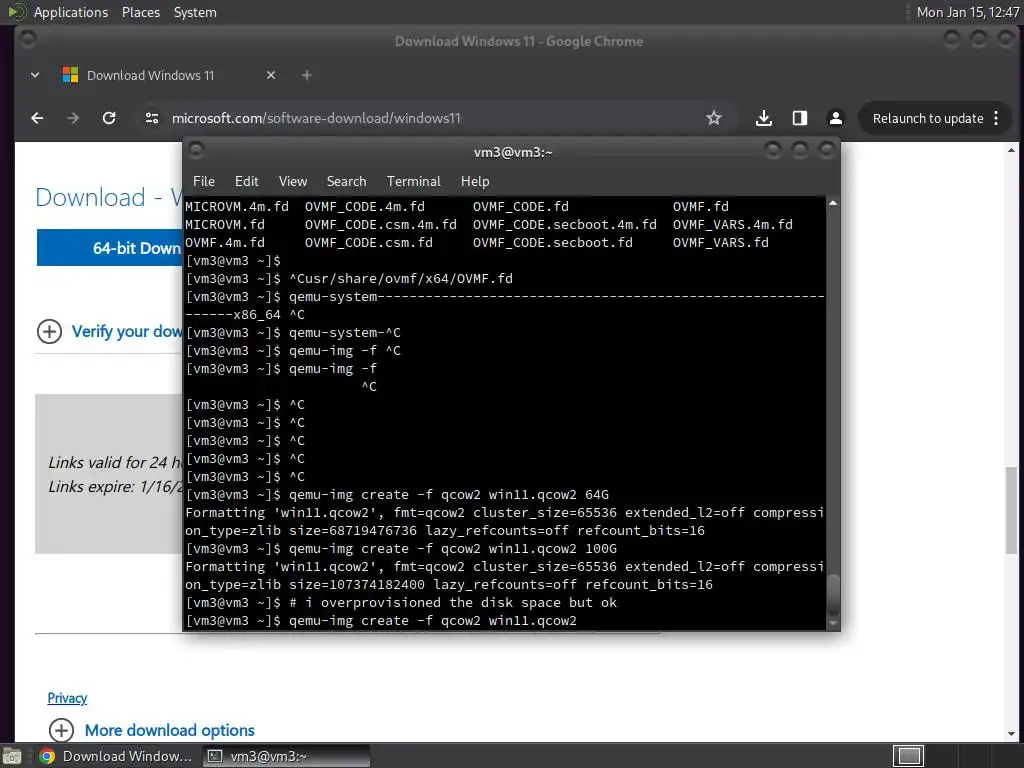
Task: Click browser page scroll down arrow
Action: (x=1011, y=733)
